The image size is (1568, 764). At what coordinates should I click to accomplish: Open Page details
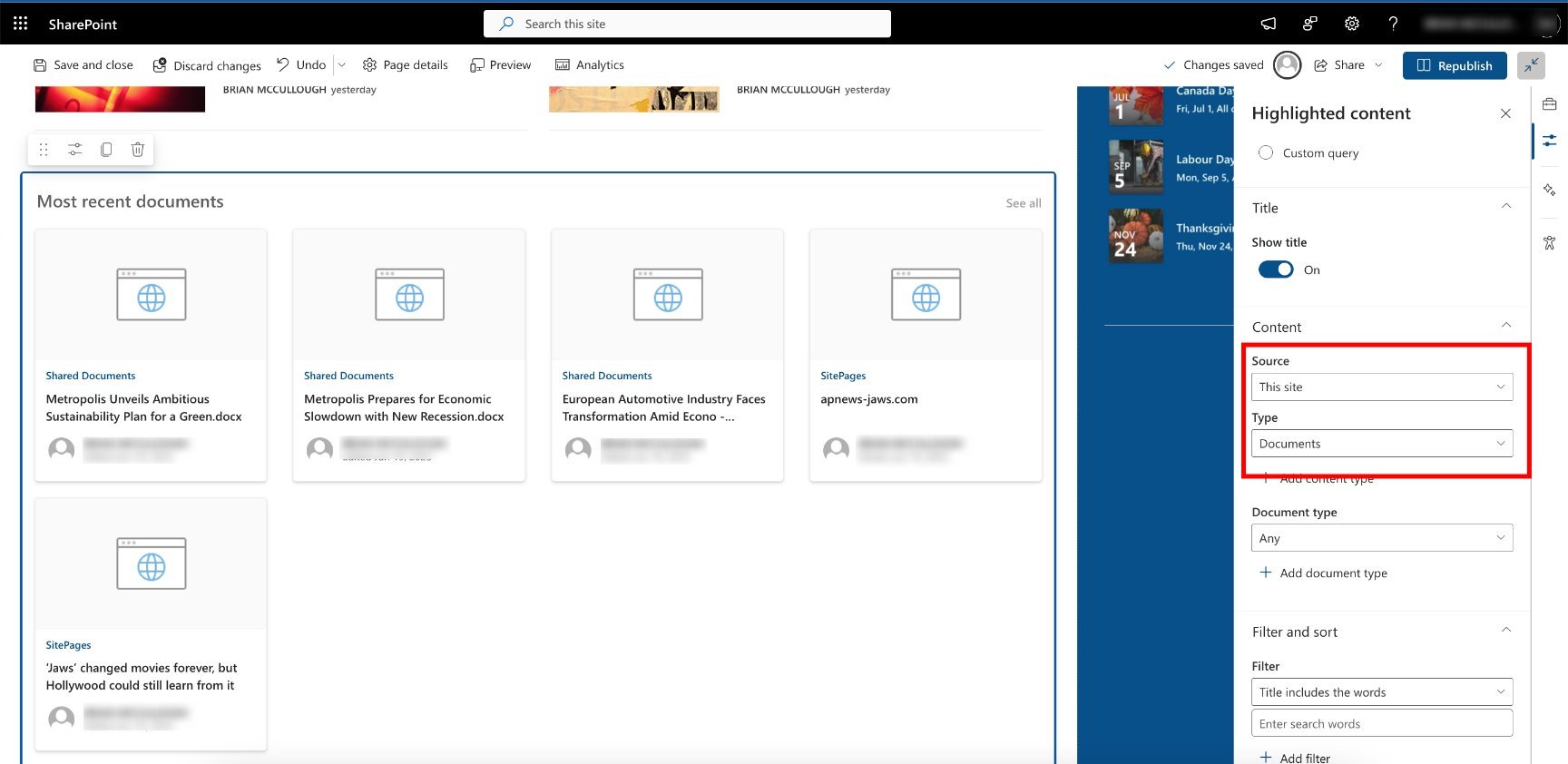tap(405, 65)
